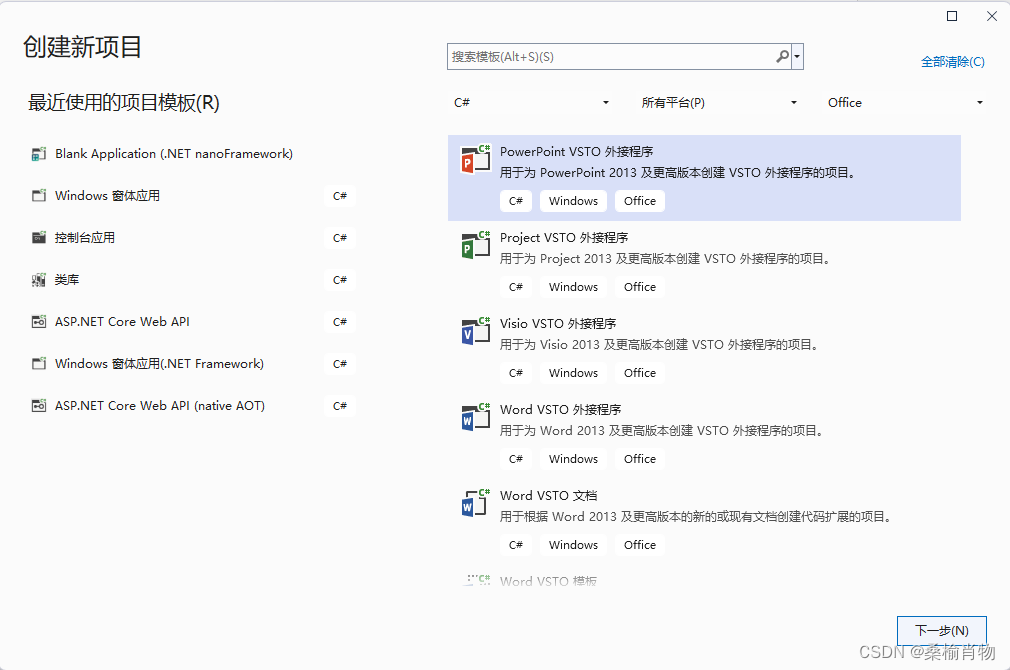
Task: Open the search history dropdown arrow
Action: coord(797,57)
